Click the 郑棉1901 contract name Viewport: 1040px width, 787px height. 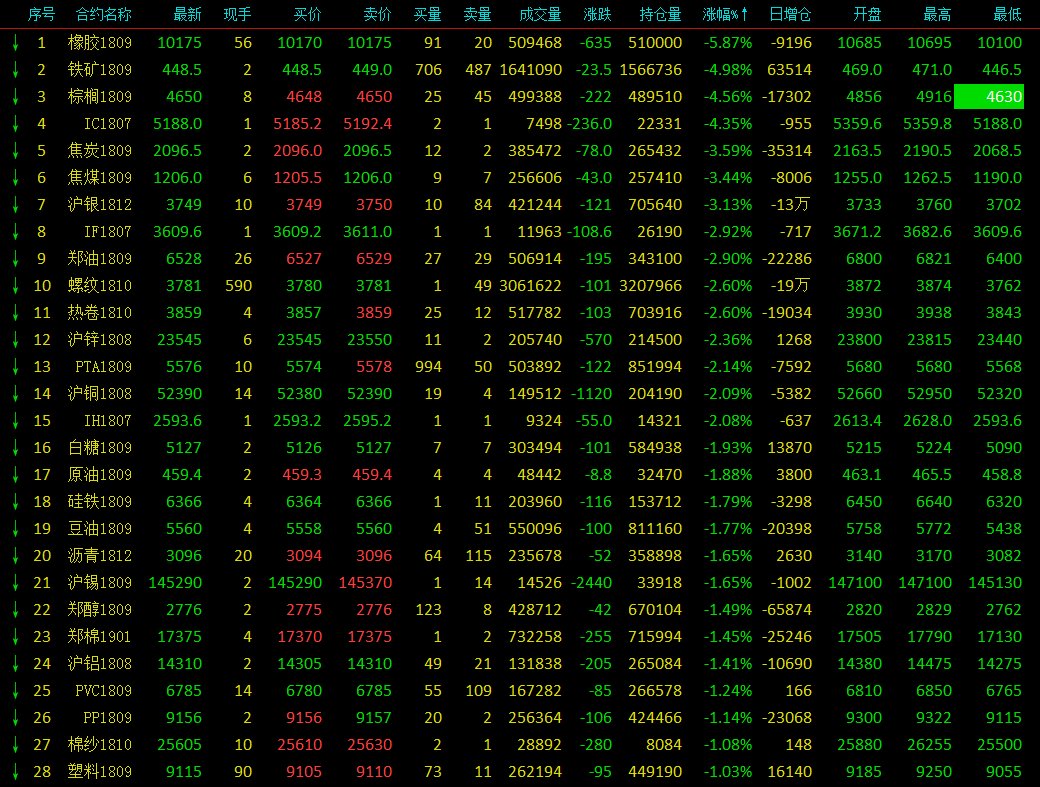click(x=100, y=636)
